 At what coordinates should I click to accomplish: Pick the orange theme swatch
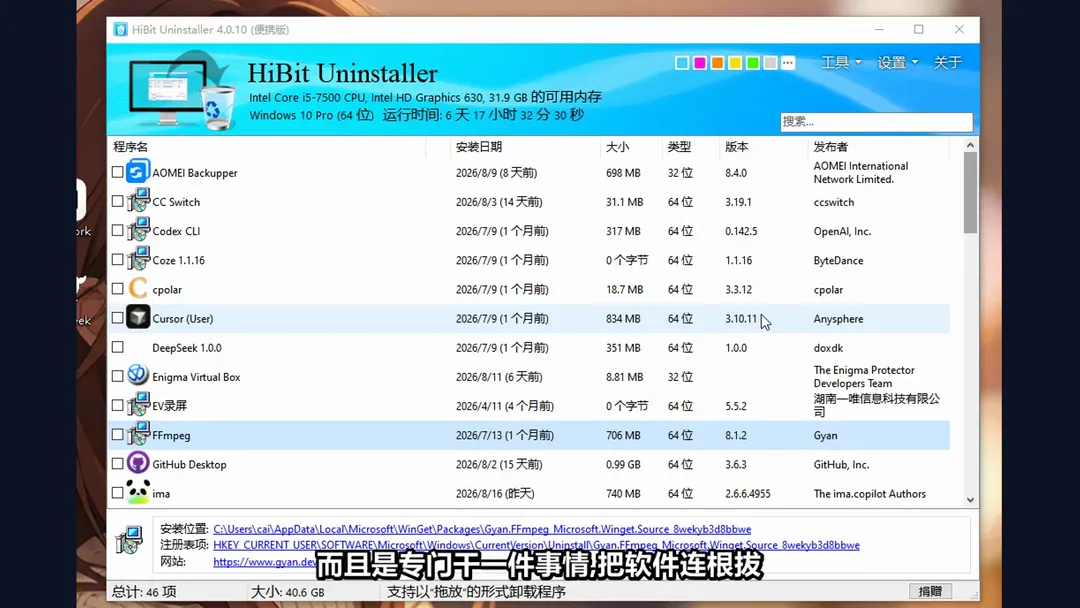[718, 63]
